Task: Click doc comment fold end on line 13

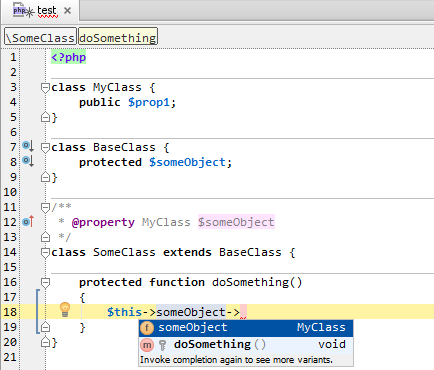Action: (45, 237)
